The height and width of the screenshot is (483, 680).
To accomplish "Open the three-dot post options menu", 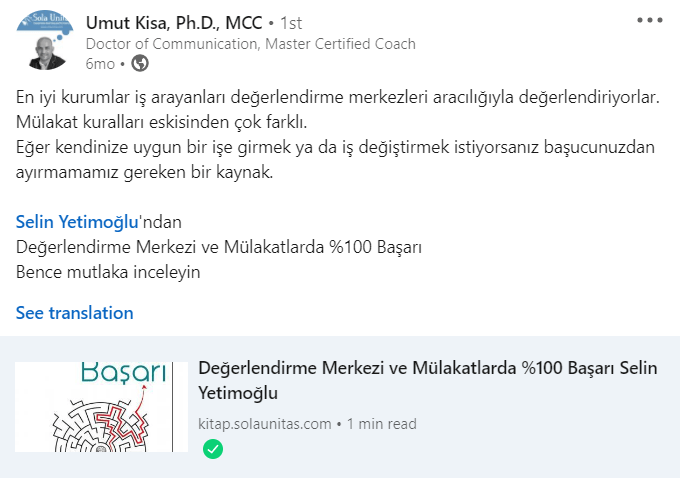I will 649,20.
